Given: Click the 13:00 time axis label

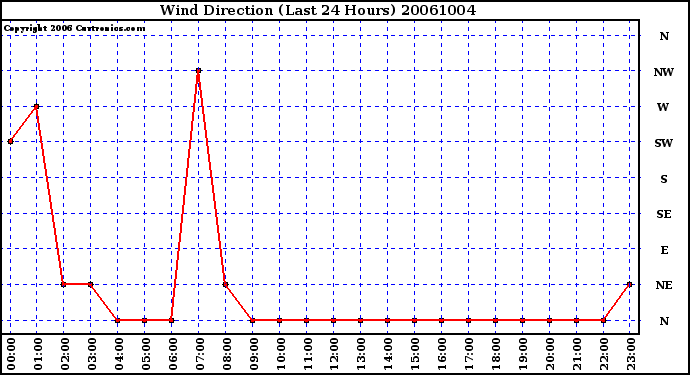Looking at the screenshot, I should [362, 354].
